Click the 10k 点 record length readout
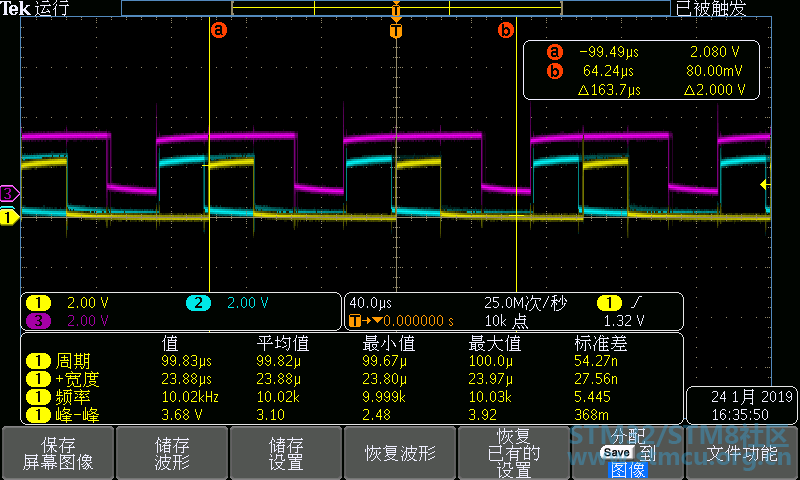 click(x=507, y=321)
